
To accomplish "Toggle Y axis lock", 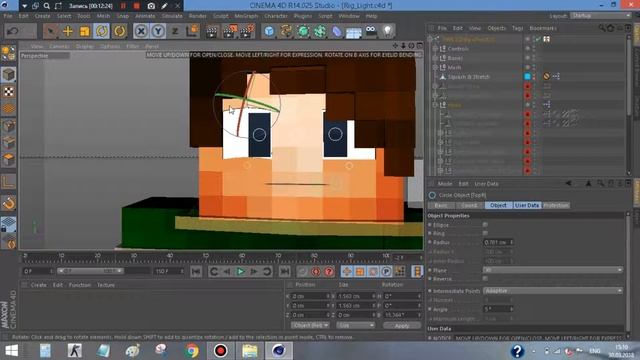I will tap(158, 31).
